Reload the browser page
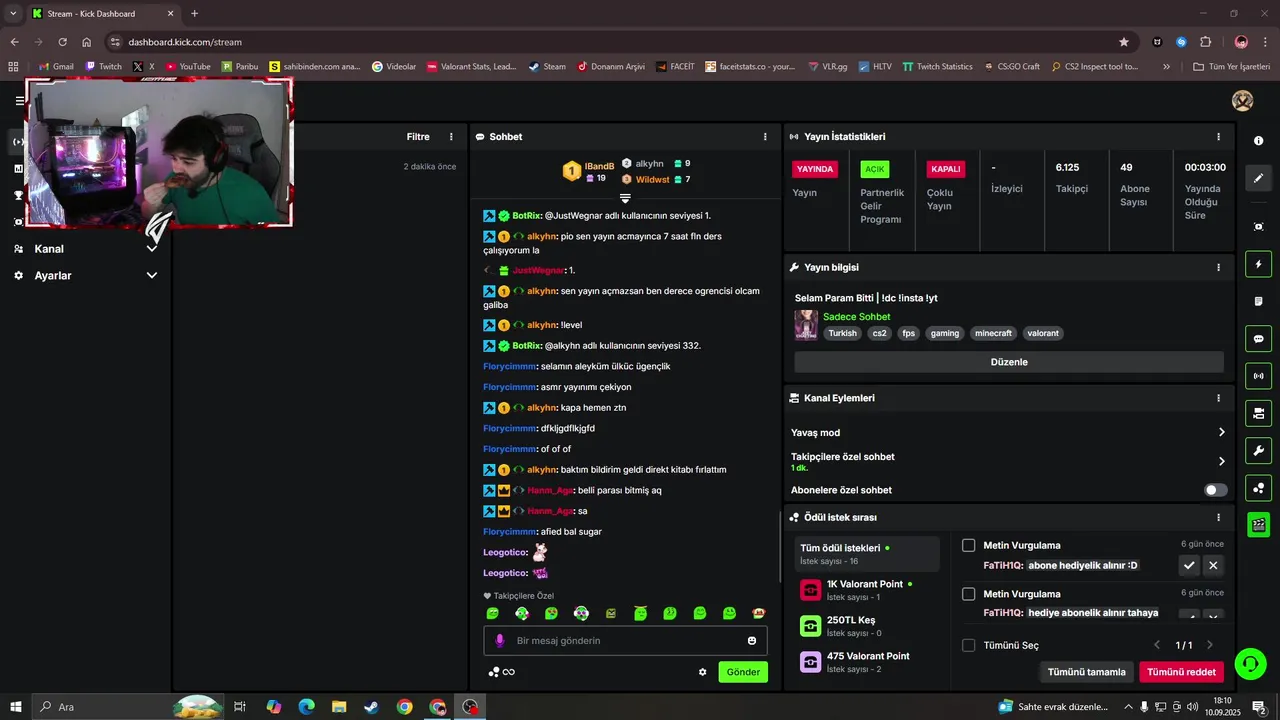The width and height of the screenshot is (1280, 720). [x=62, y=42]
